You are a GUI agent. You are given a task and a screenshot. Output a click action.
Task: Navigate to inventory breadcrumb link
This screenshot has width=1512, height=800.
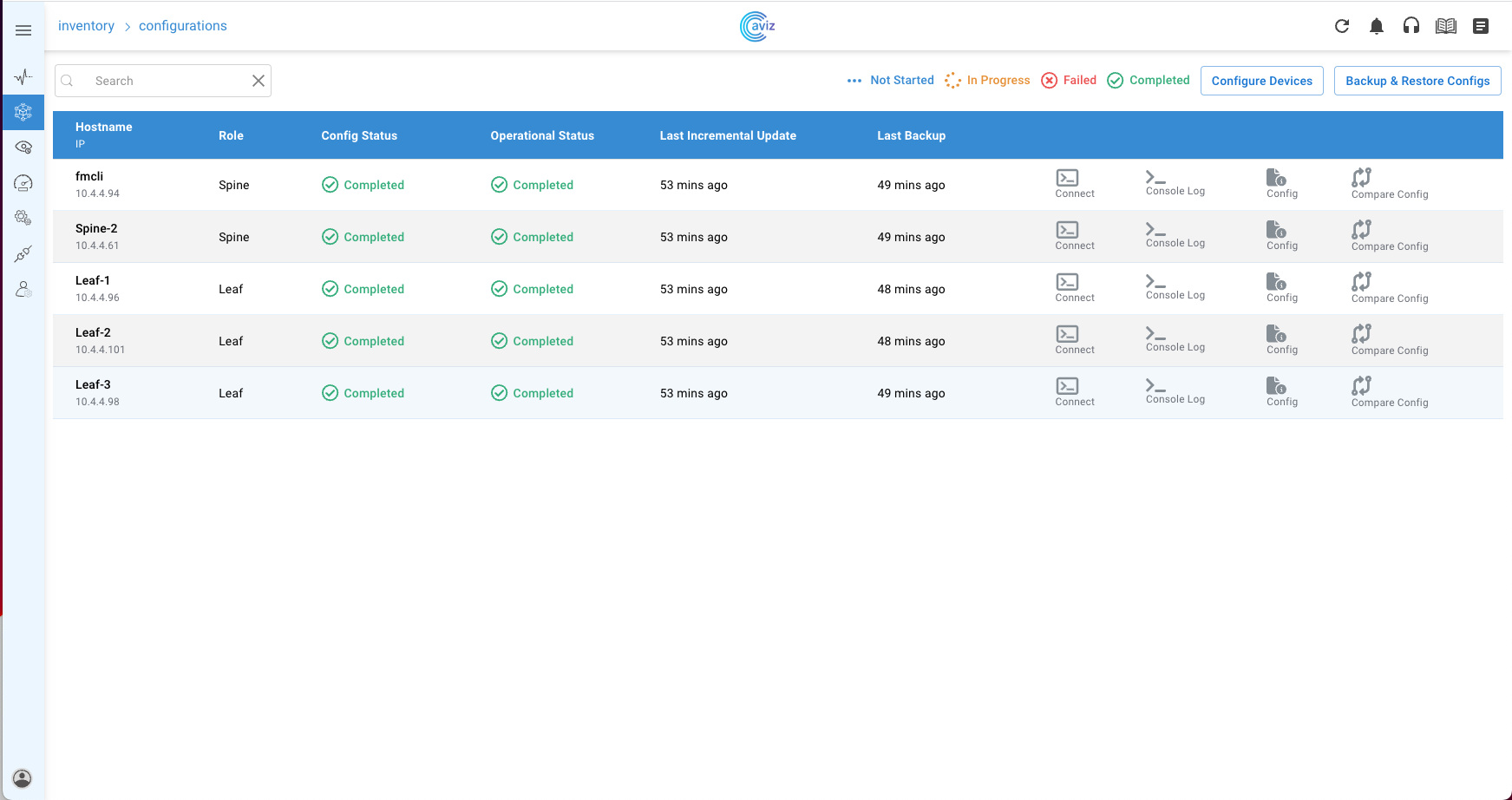coord(86,26)
